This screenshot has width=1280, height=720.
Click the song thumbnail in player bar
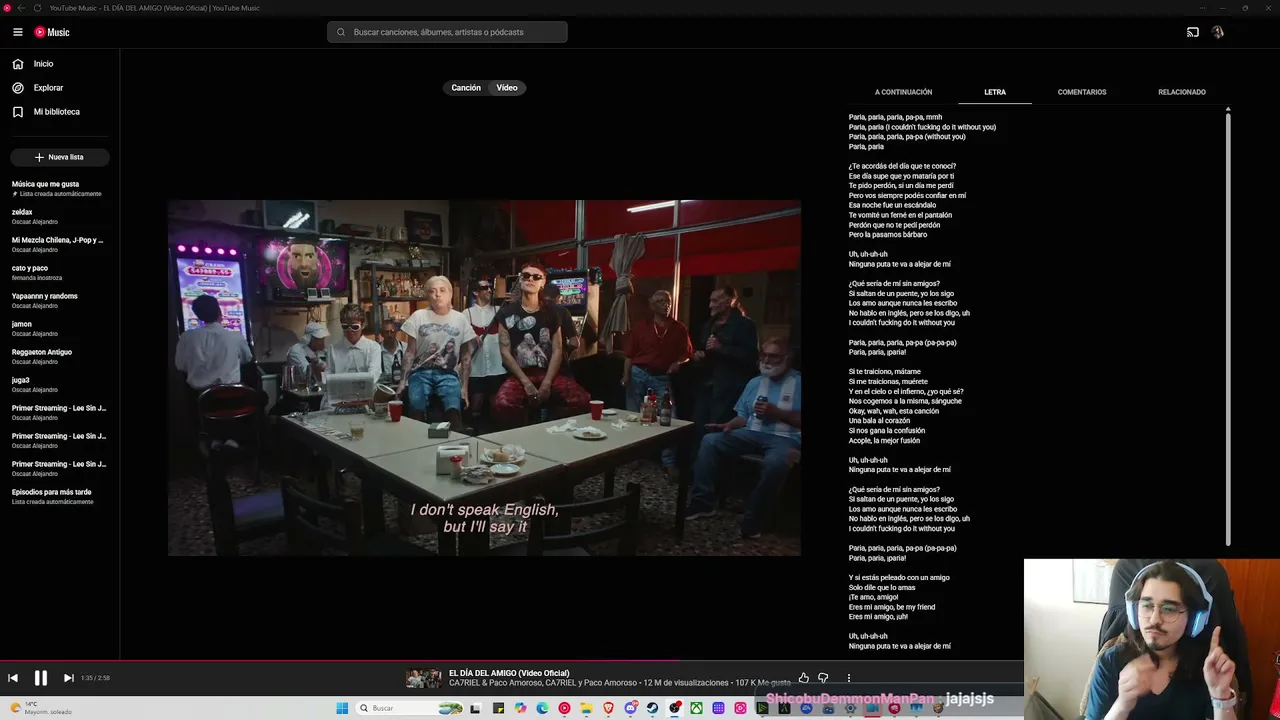point(424,679)
